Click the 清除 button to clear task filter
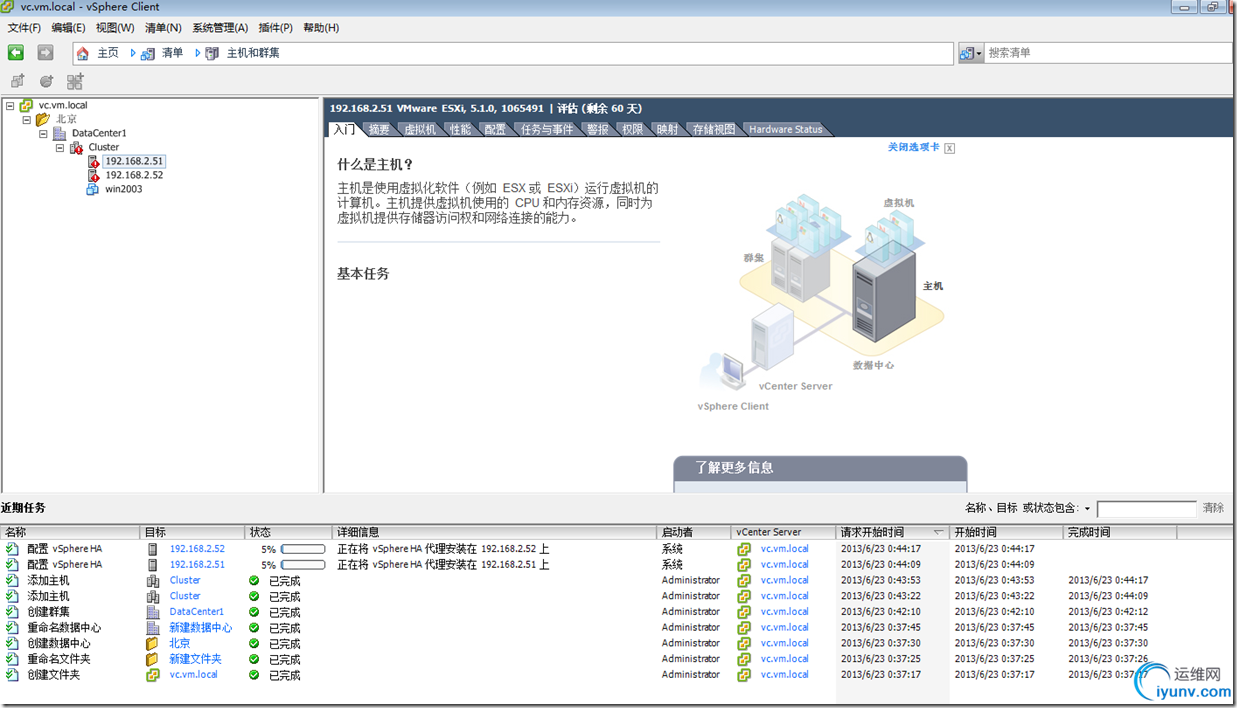 (x=1212, y=507)
